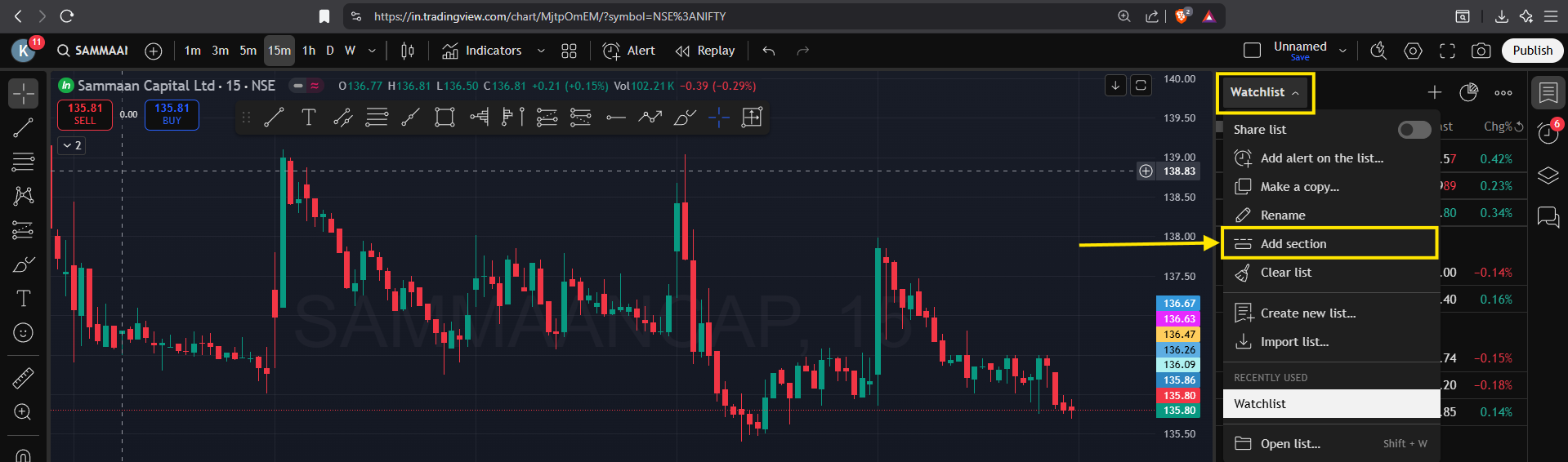Open the layout grid templates icon
This screenshot has height=462, width=1568.
[x=570, y=51]
